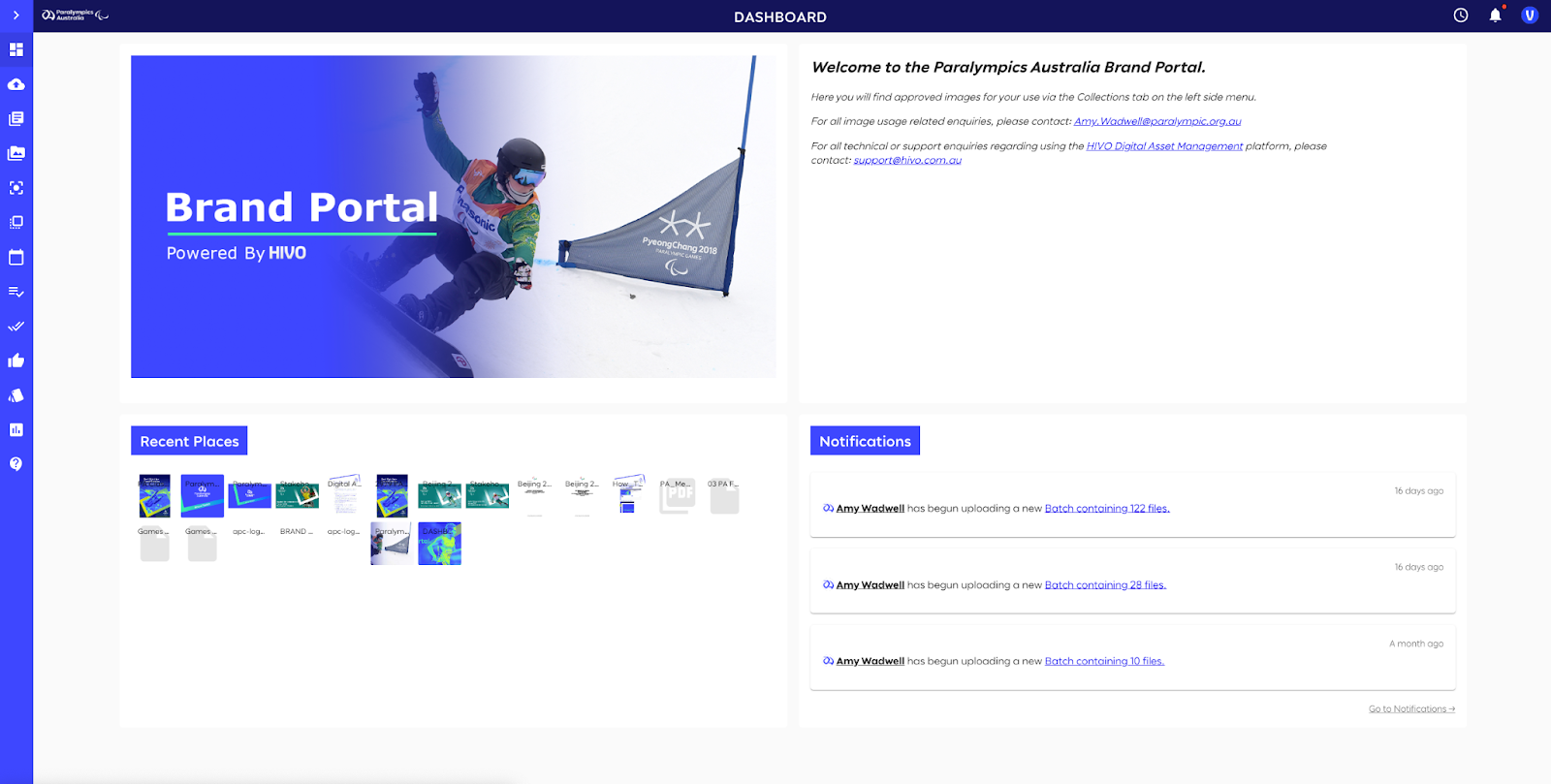Open the How_T... recent place thumbnail
The height and width of the screenshot is (784, 1551).
point(628,495)
